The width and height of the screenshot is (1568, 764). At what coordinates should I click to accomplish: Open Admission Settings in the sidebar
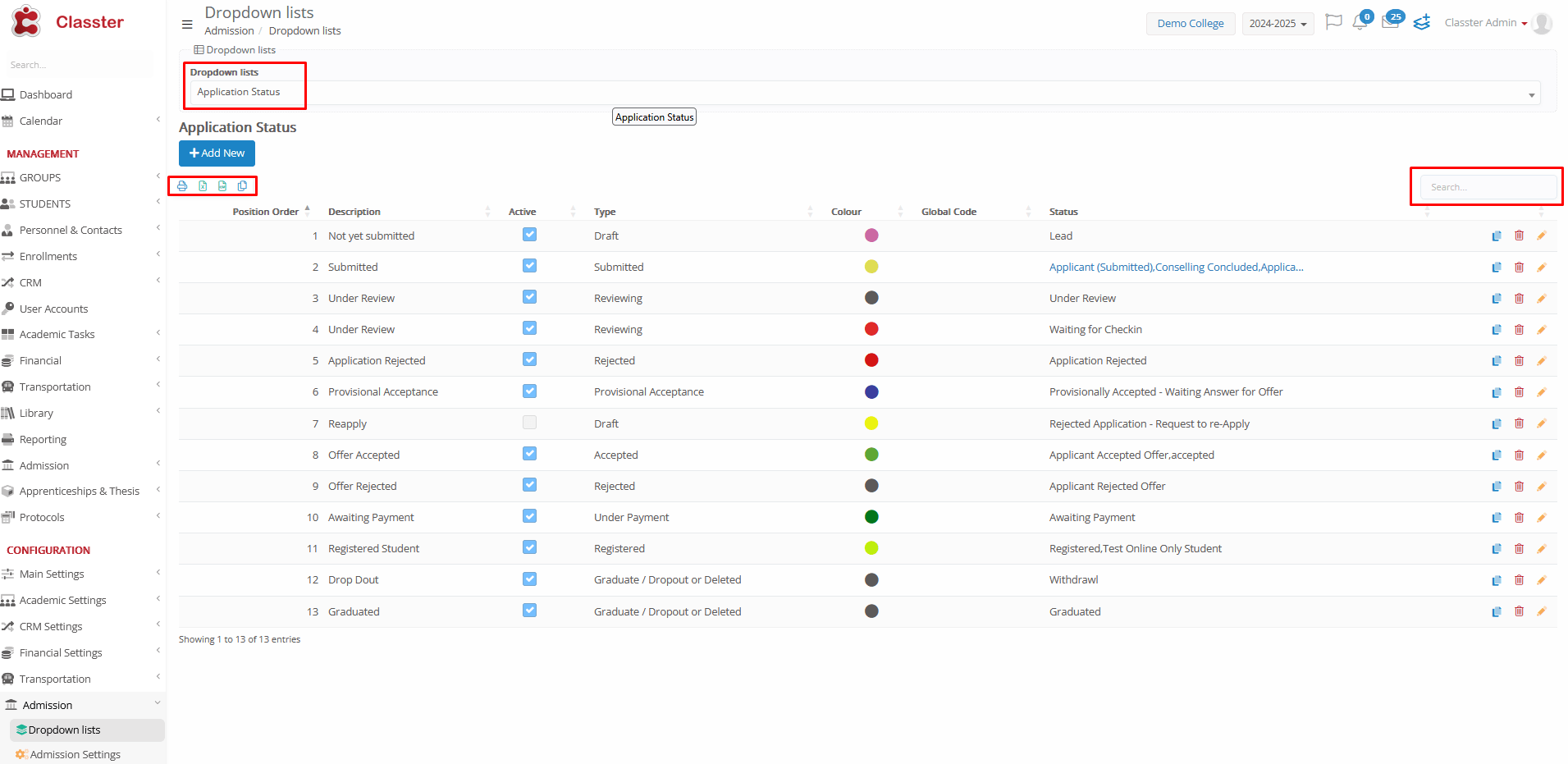click(x=75, y=755)
